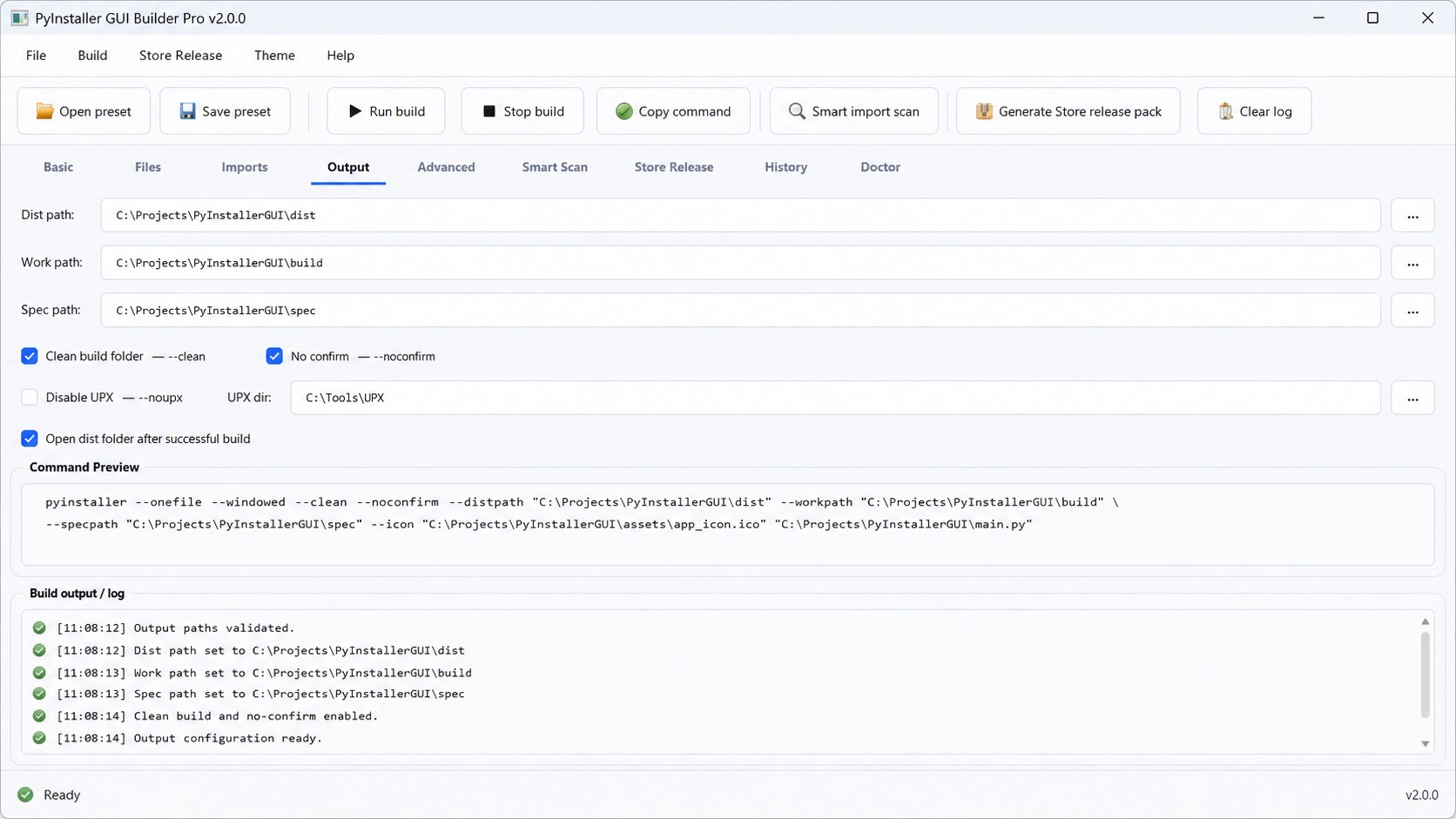Click the Clear log clipboard icon

coord(1225,111)
